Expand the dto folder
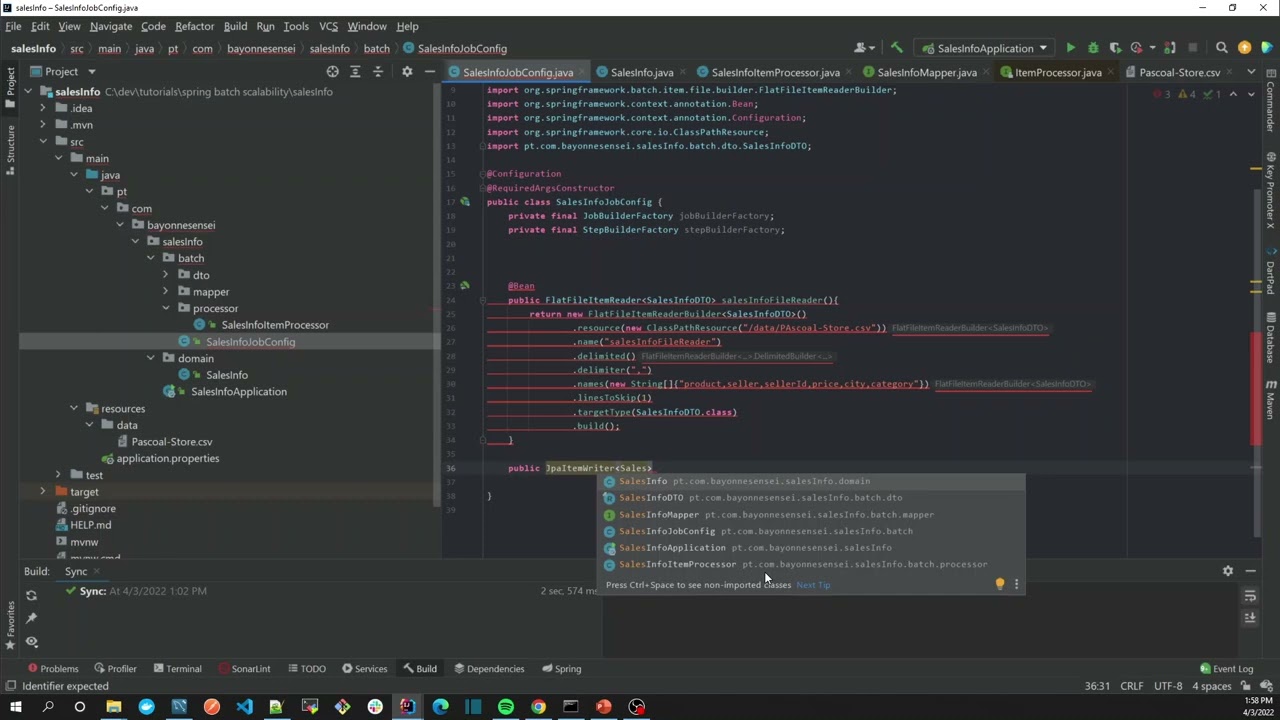 [x=166, y=275]
